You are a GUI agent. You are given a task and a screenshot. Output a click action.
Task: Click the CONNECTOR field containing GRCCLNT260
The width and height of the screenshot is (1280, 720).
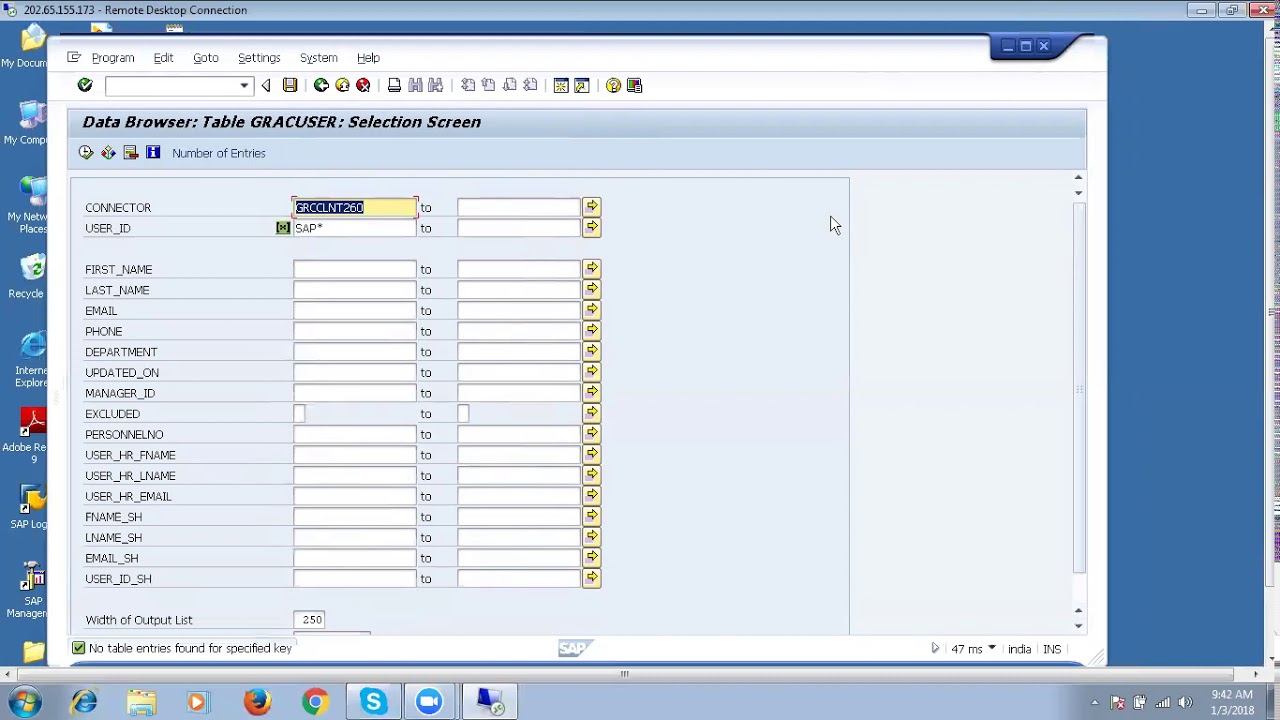pyautogui.click(x=355, y=207)
